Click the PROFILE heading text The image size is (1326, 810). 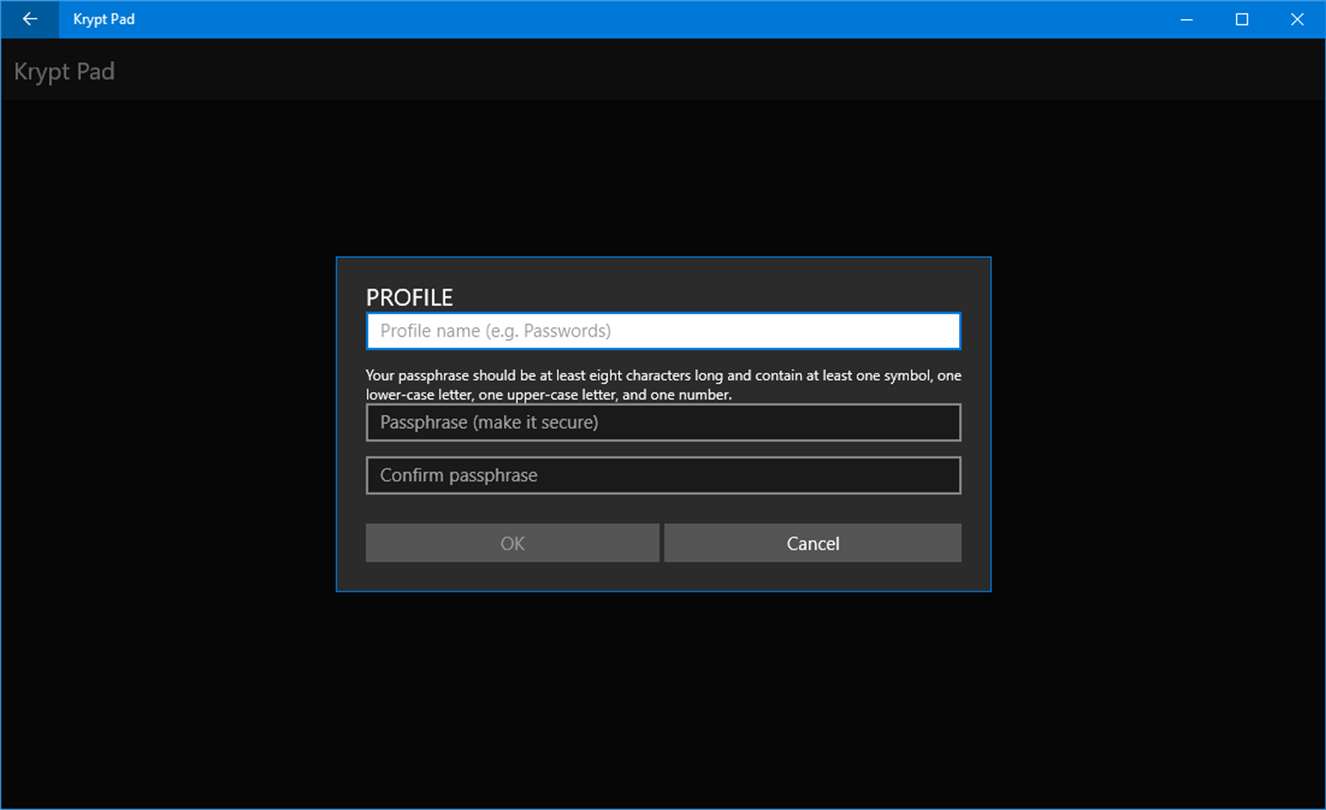click(409, 297)
